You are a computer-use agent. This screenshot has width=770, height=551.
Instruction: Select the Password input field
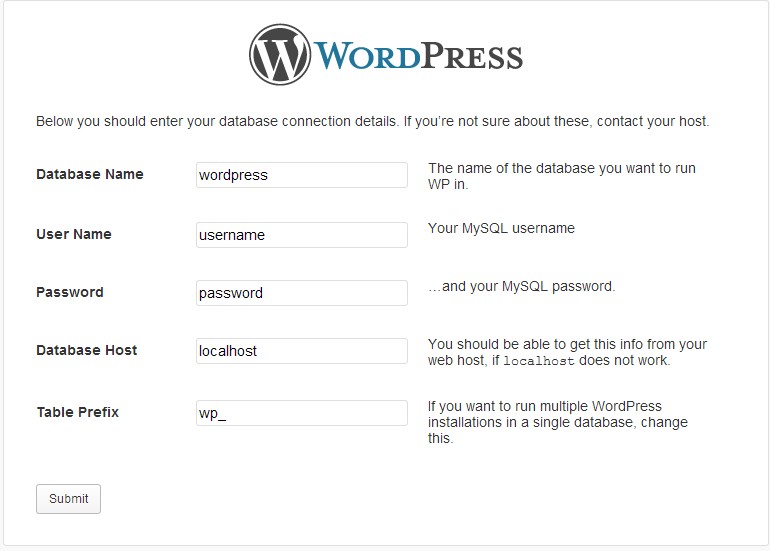302,293
